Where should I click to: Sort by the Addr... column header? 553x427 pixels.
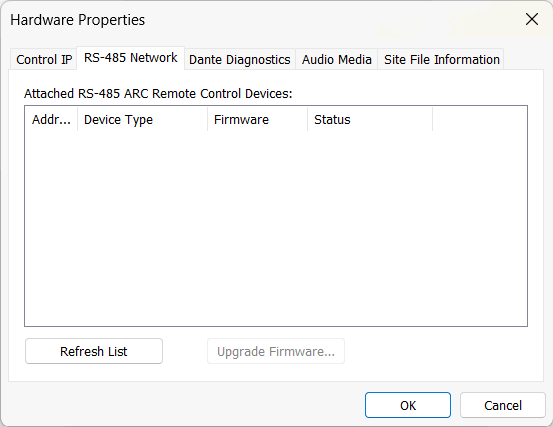(x=51, y=120)
